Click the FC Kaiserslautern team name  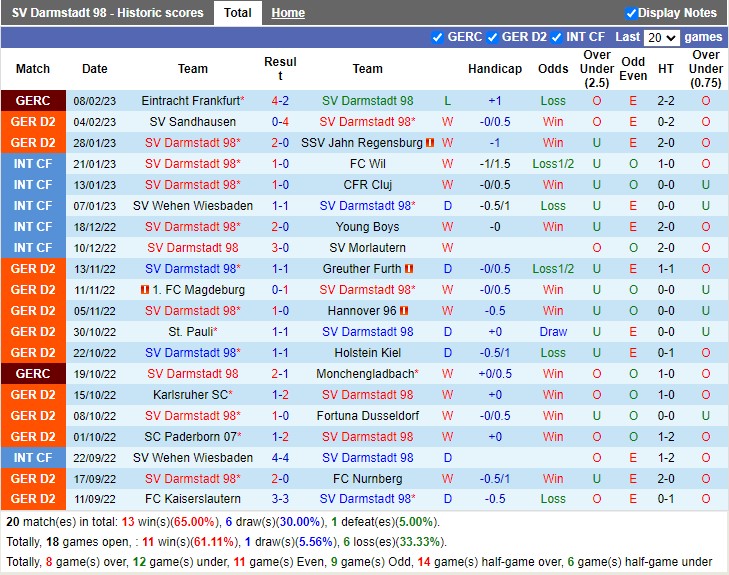pos(193,500)
